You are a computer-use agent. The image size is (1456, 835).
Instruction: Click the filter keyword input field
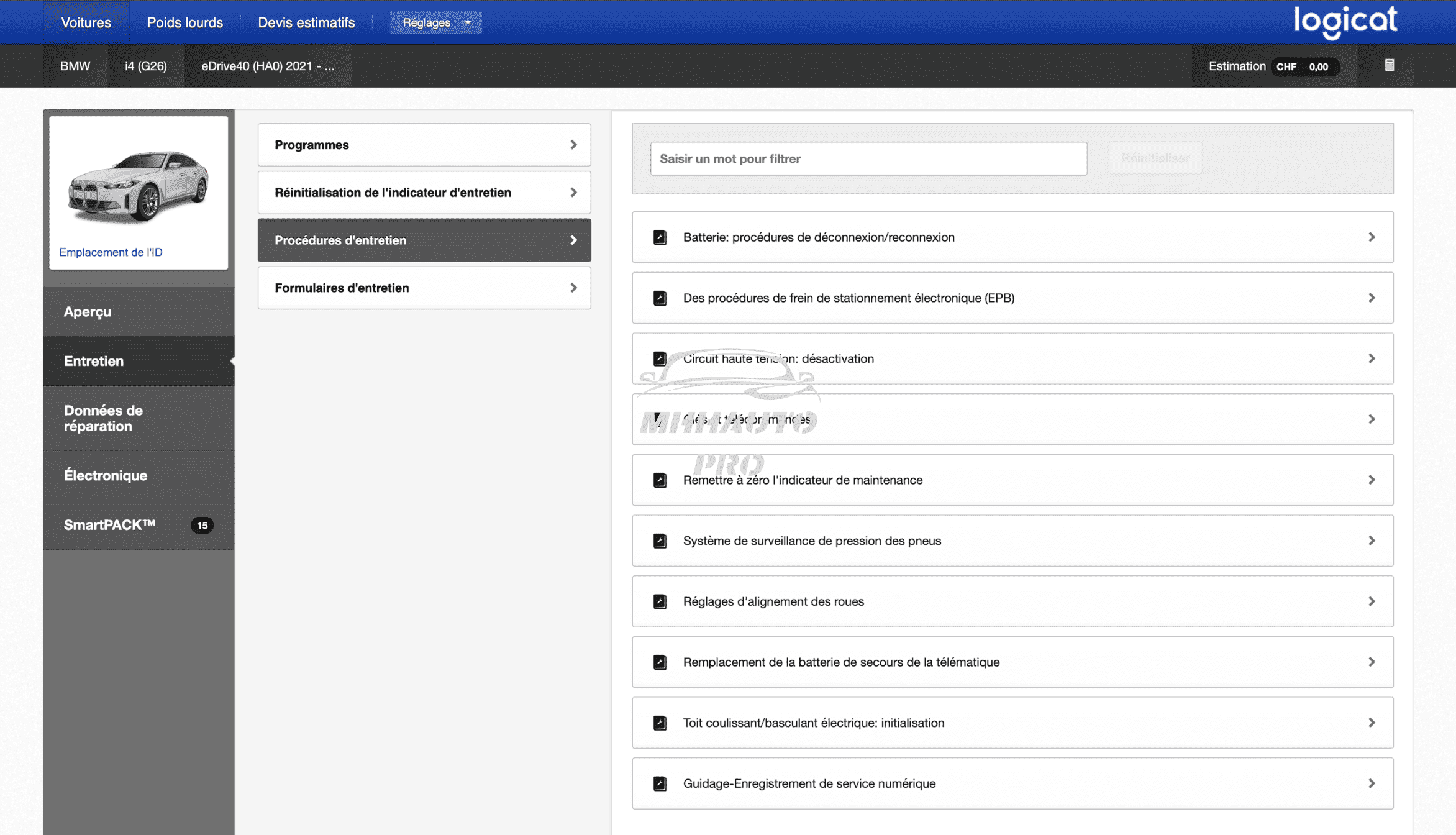pyautogui.click(x=868, y=158)
